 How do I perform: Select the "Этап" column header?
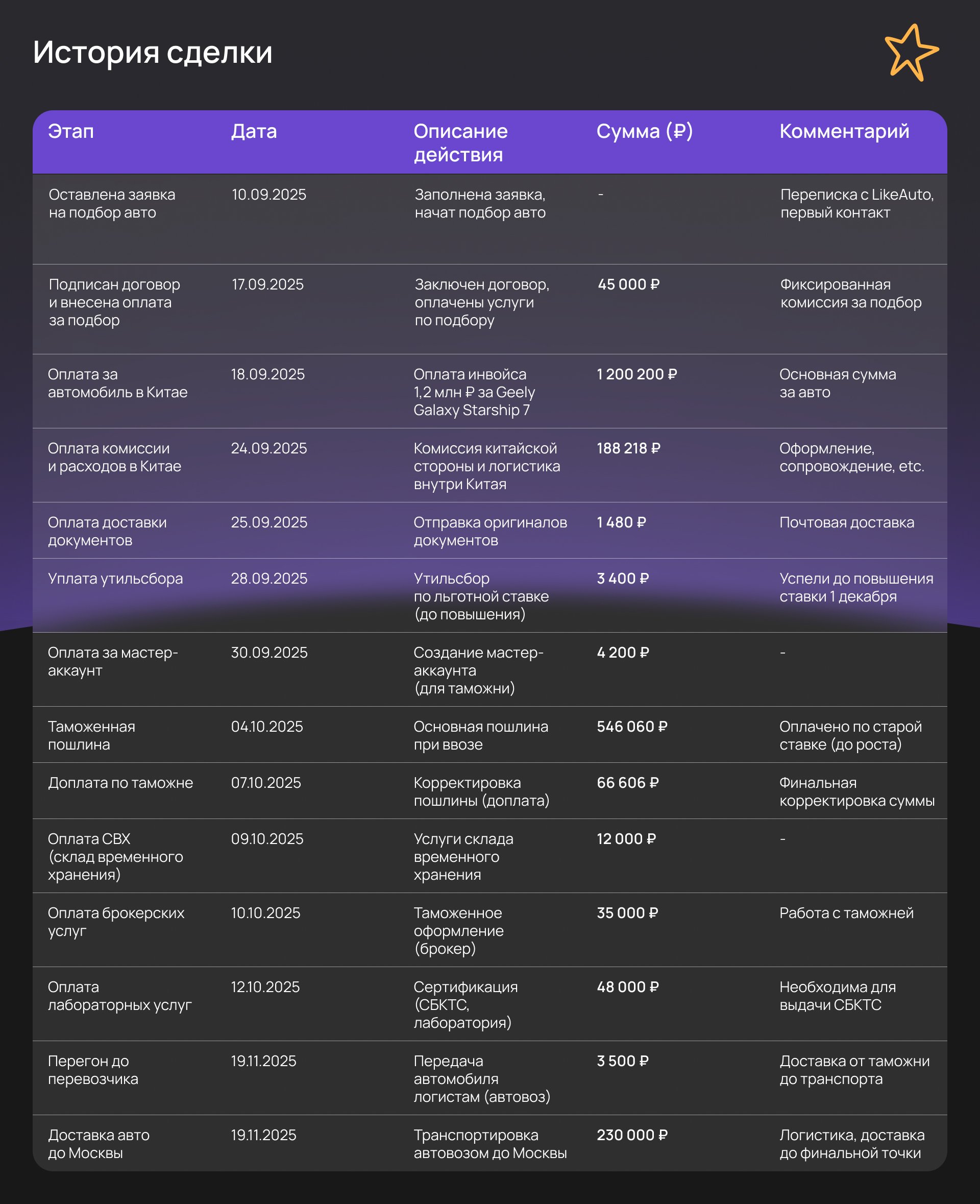[x=70, y=131]
